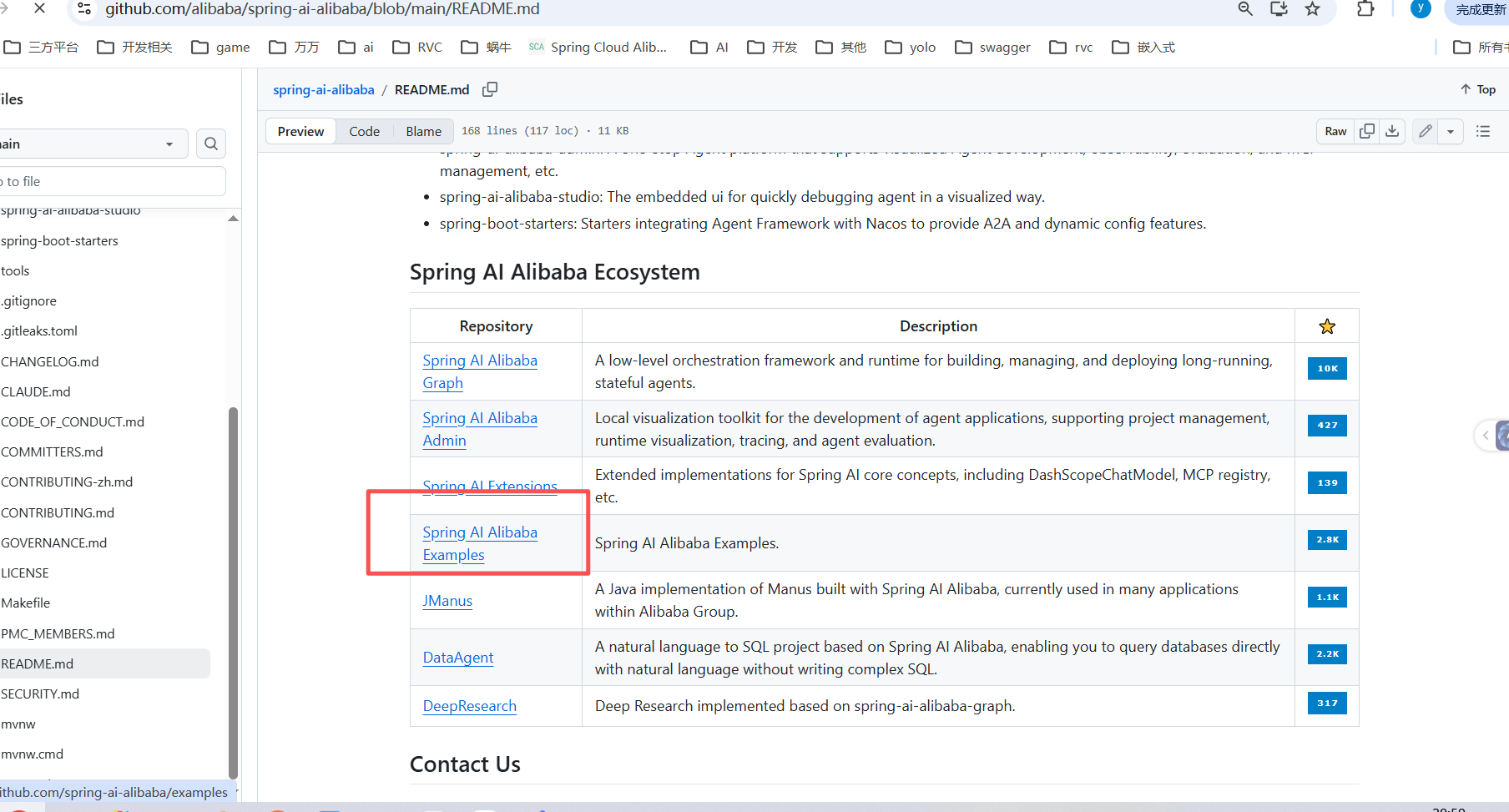Focus the Go to file input
The height and width of the screenshot is (812, 1509).
point(111,181)
